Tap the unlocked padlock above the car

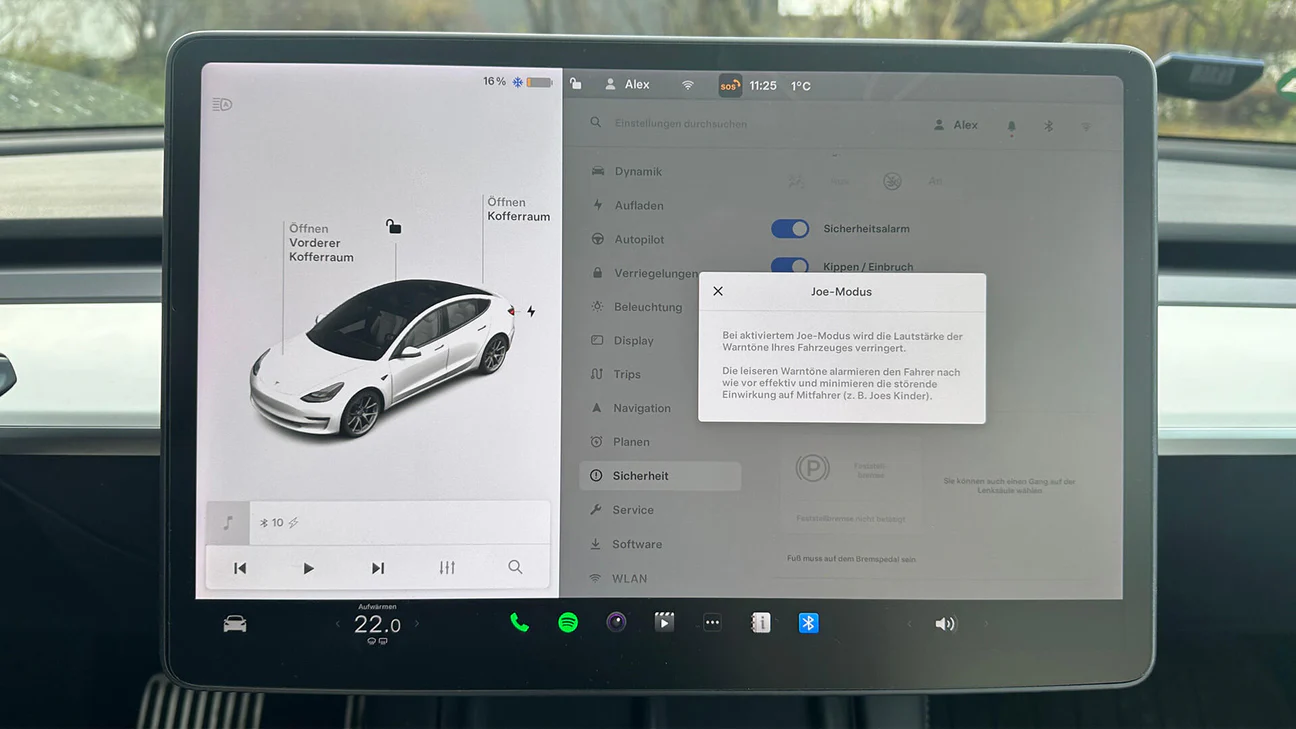[394, 227]
